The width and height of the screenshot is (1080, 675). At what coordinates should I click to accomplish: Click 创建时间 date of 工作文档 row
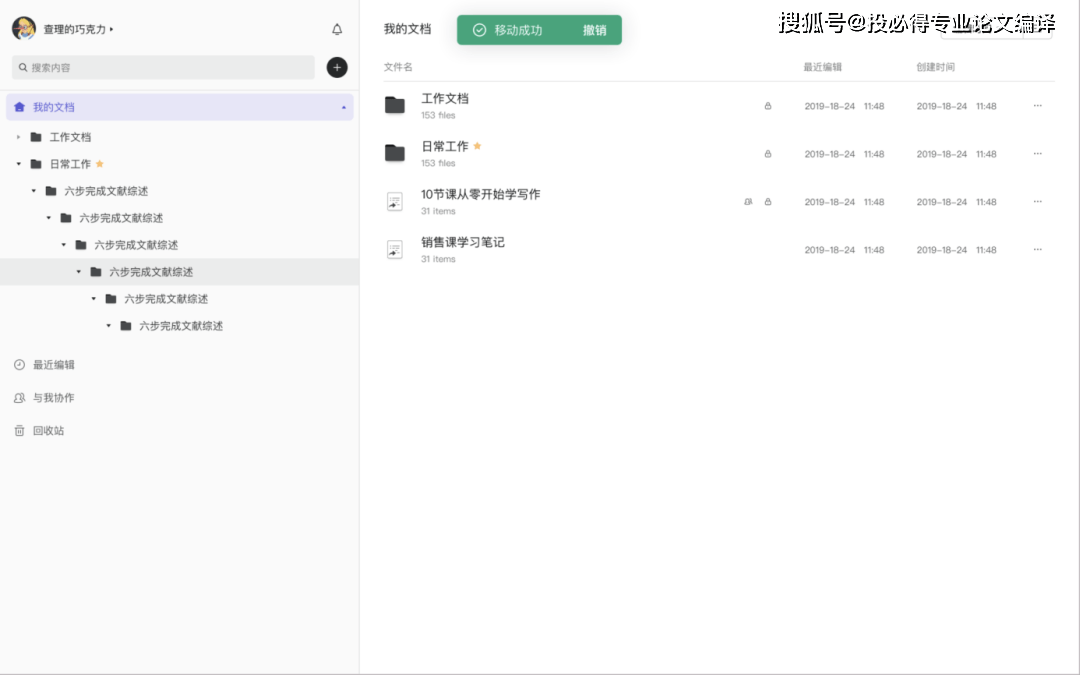(x=956, y=106)
